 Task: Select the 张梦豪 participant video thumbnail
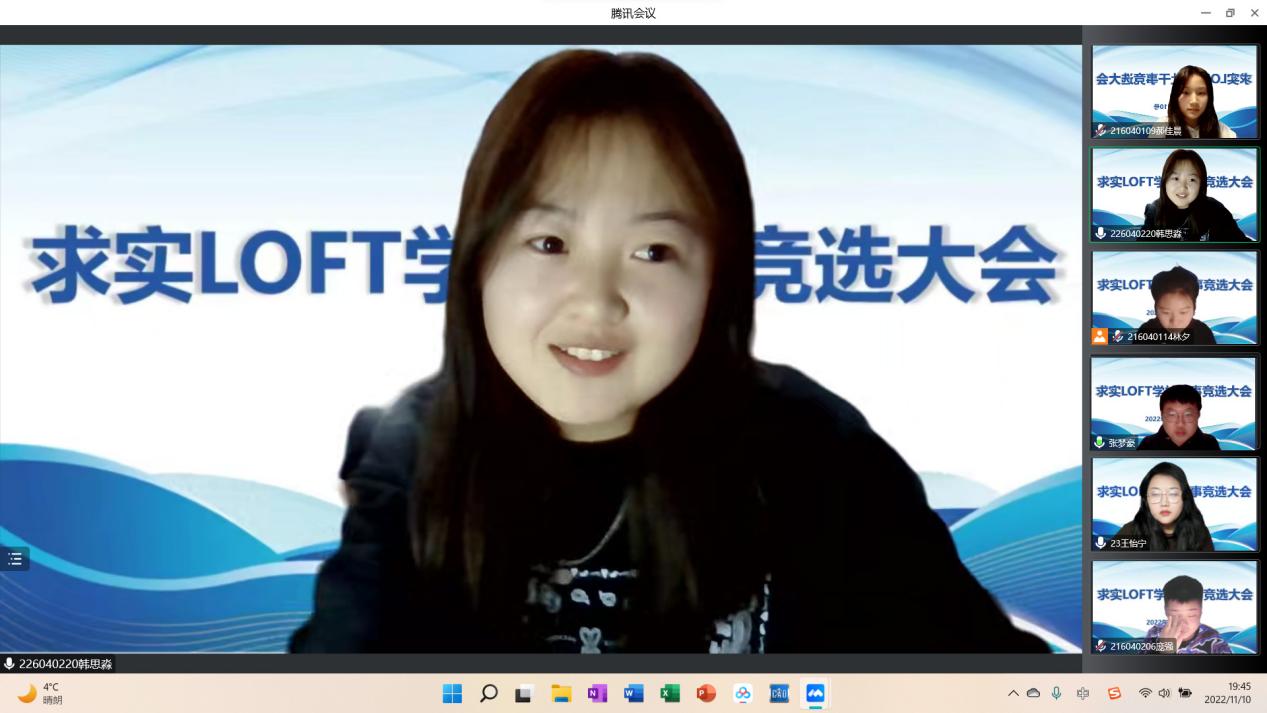[1174, 403]
